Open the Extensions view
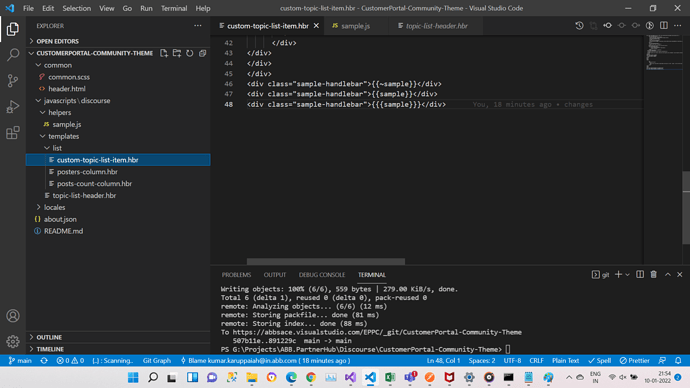 click(13, 132)
